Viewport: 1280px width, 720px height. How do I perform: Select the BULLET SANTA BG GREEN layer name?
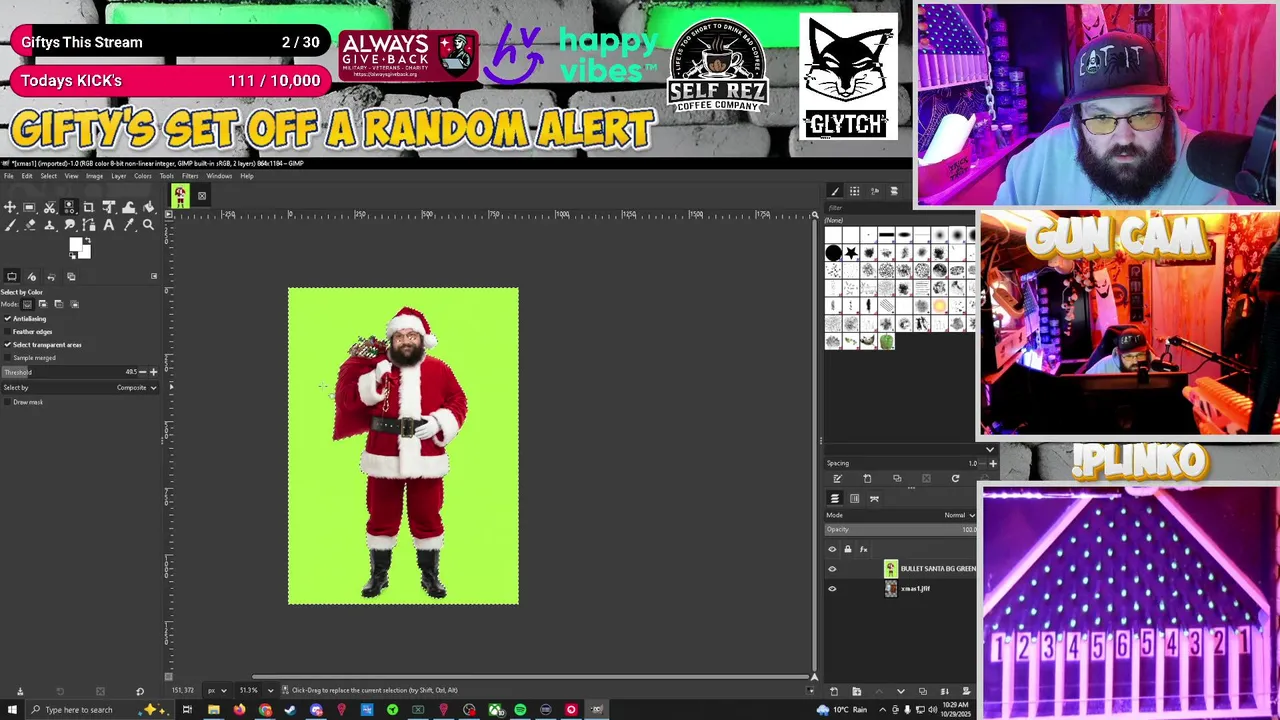(x=938, y=569)
